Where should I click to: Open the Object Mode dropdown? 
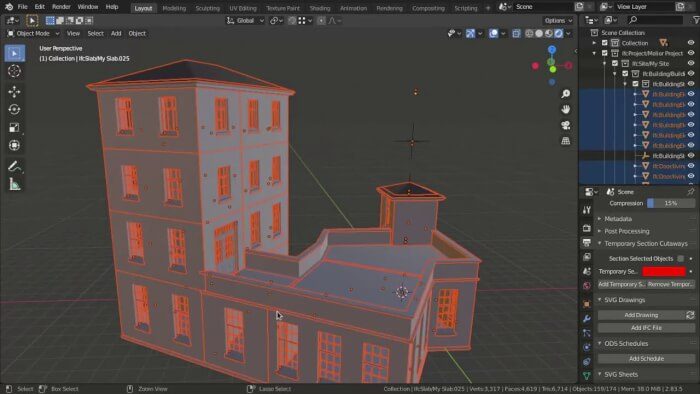33,33
